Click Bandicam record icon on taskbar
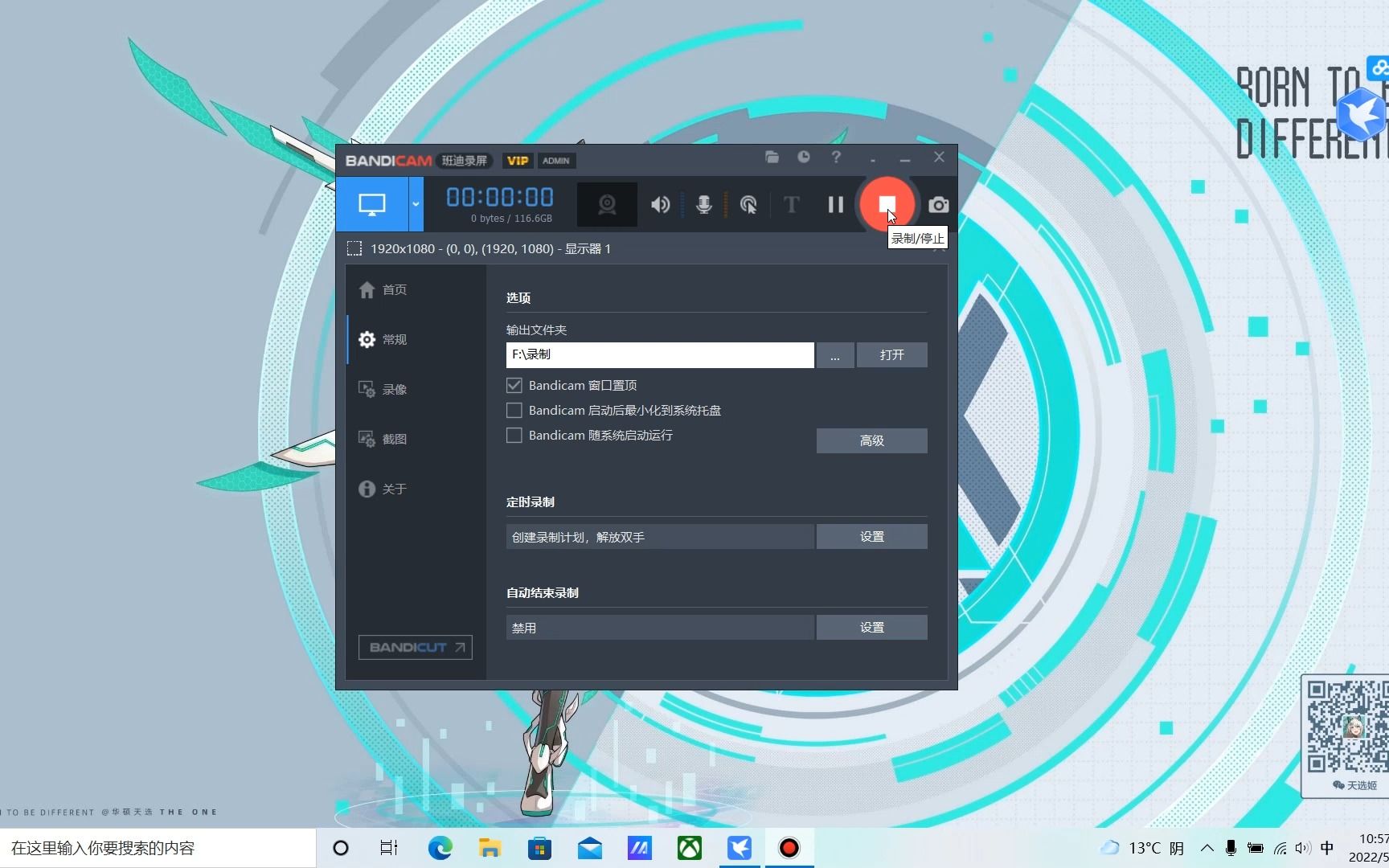 click(789, 848)
